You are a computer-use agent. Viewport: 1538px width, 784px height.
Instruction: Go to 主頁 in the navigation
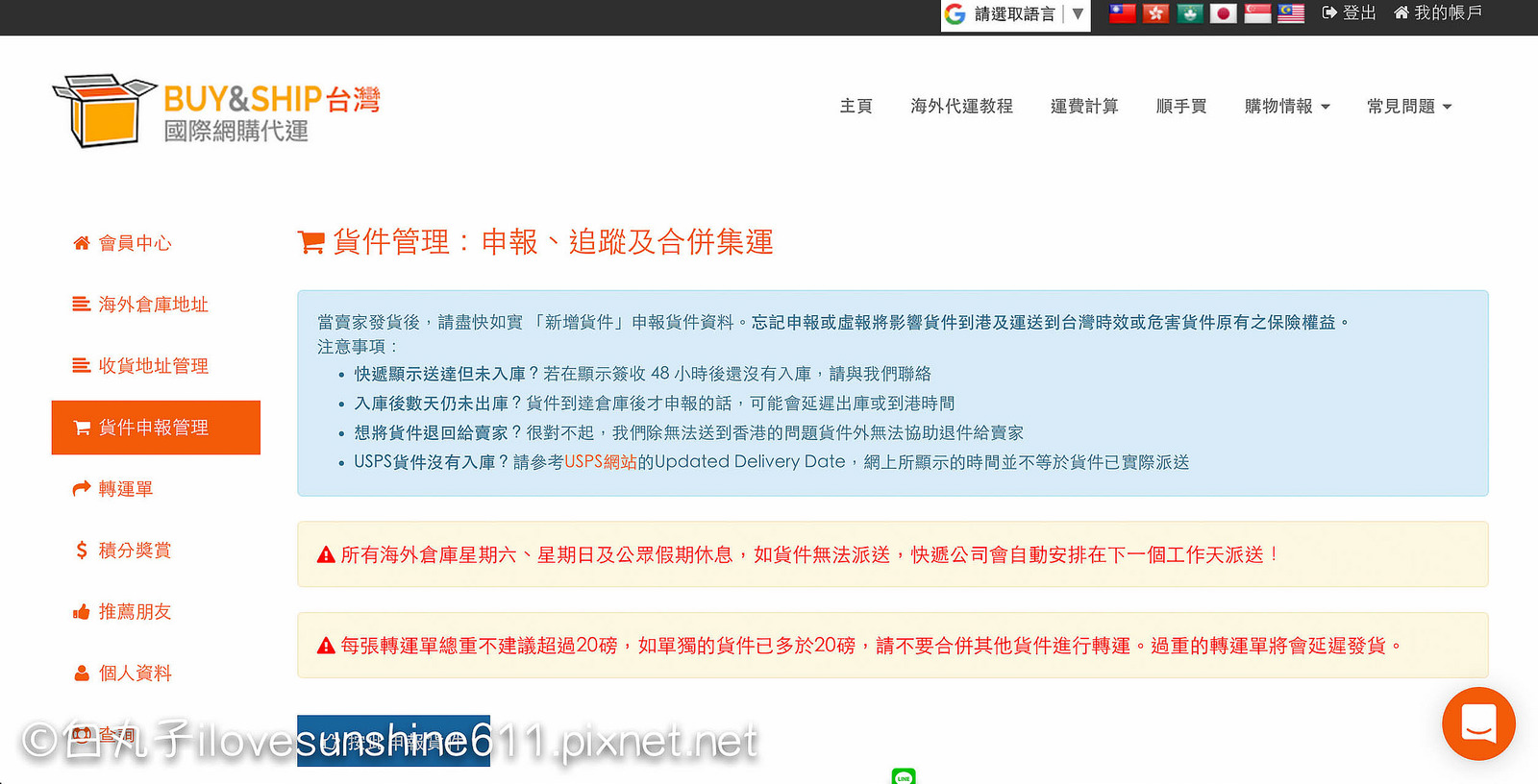click(x=856, y=107)
